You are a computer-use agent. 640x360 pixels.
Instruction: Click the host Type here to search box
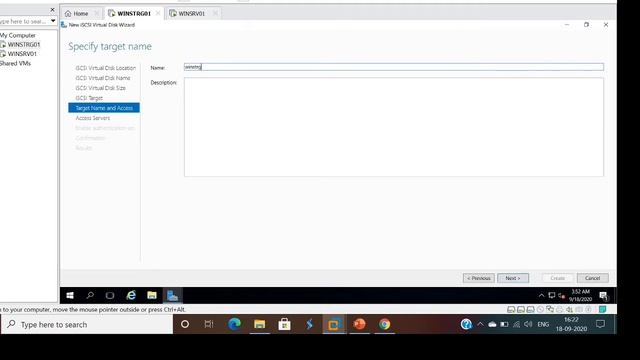pos(87,324)
